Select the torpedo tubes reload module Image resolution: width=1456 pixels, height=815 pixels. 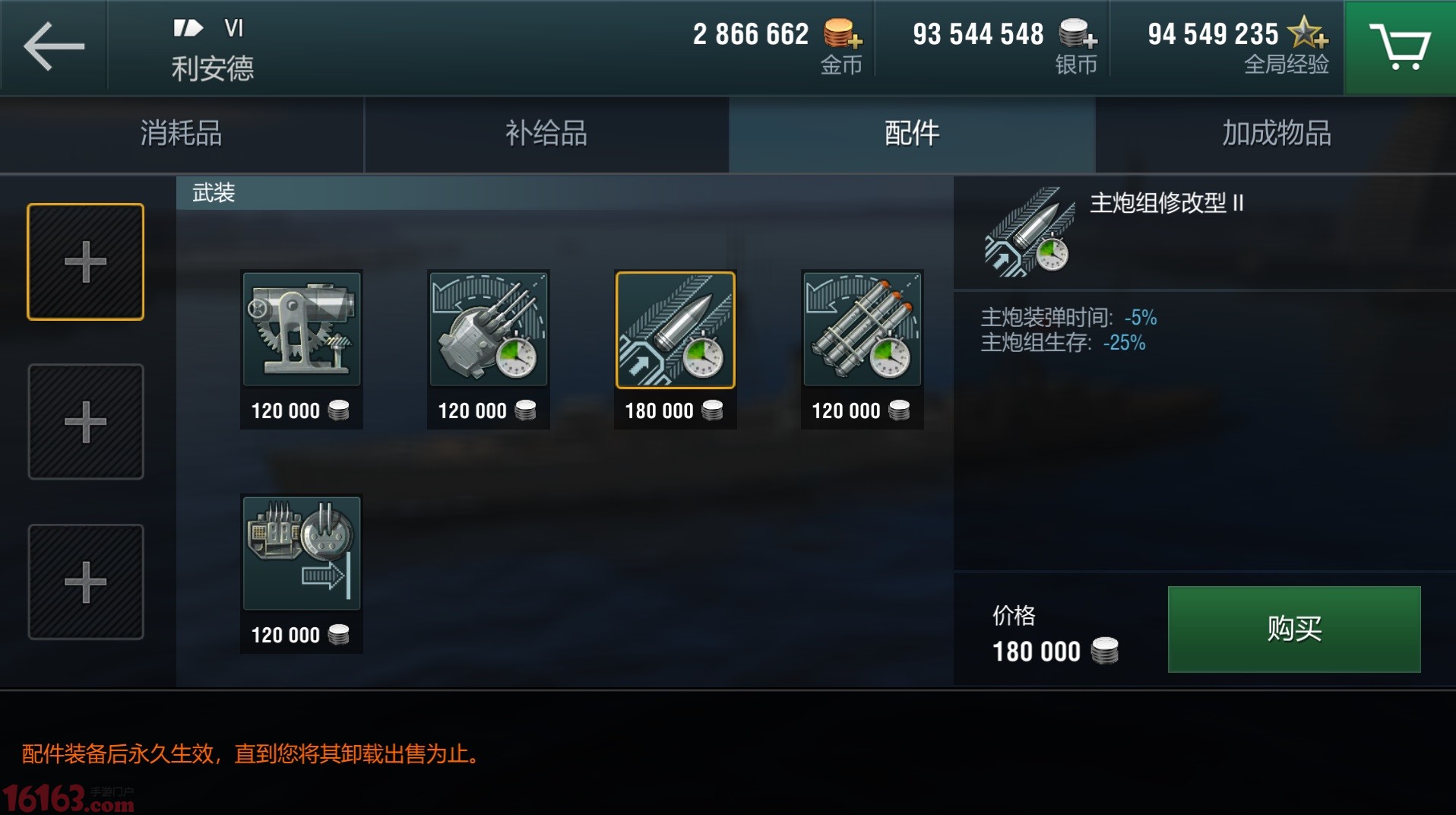(x=863, y=349)
